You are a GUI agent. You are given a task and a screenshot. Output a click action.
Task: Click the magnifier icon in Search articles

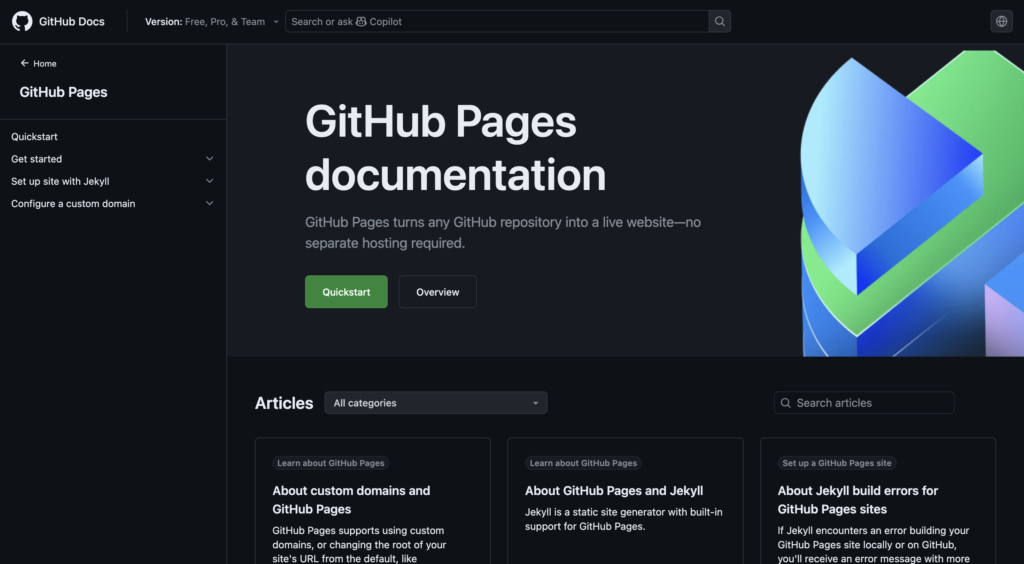(x=786, y=403)
